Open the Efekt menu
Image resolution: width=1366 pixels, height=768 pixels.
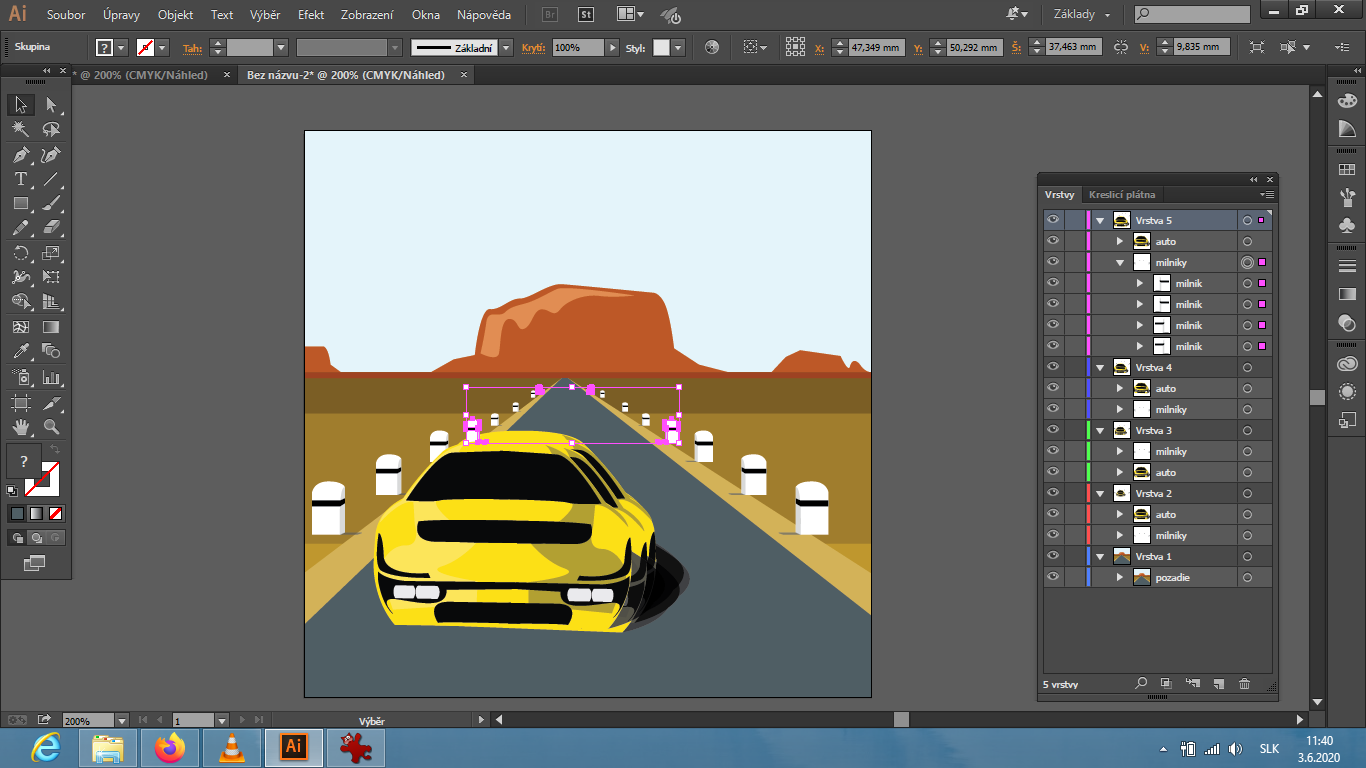point(310,15)
